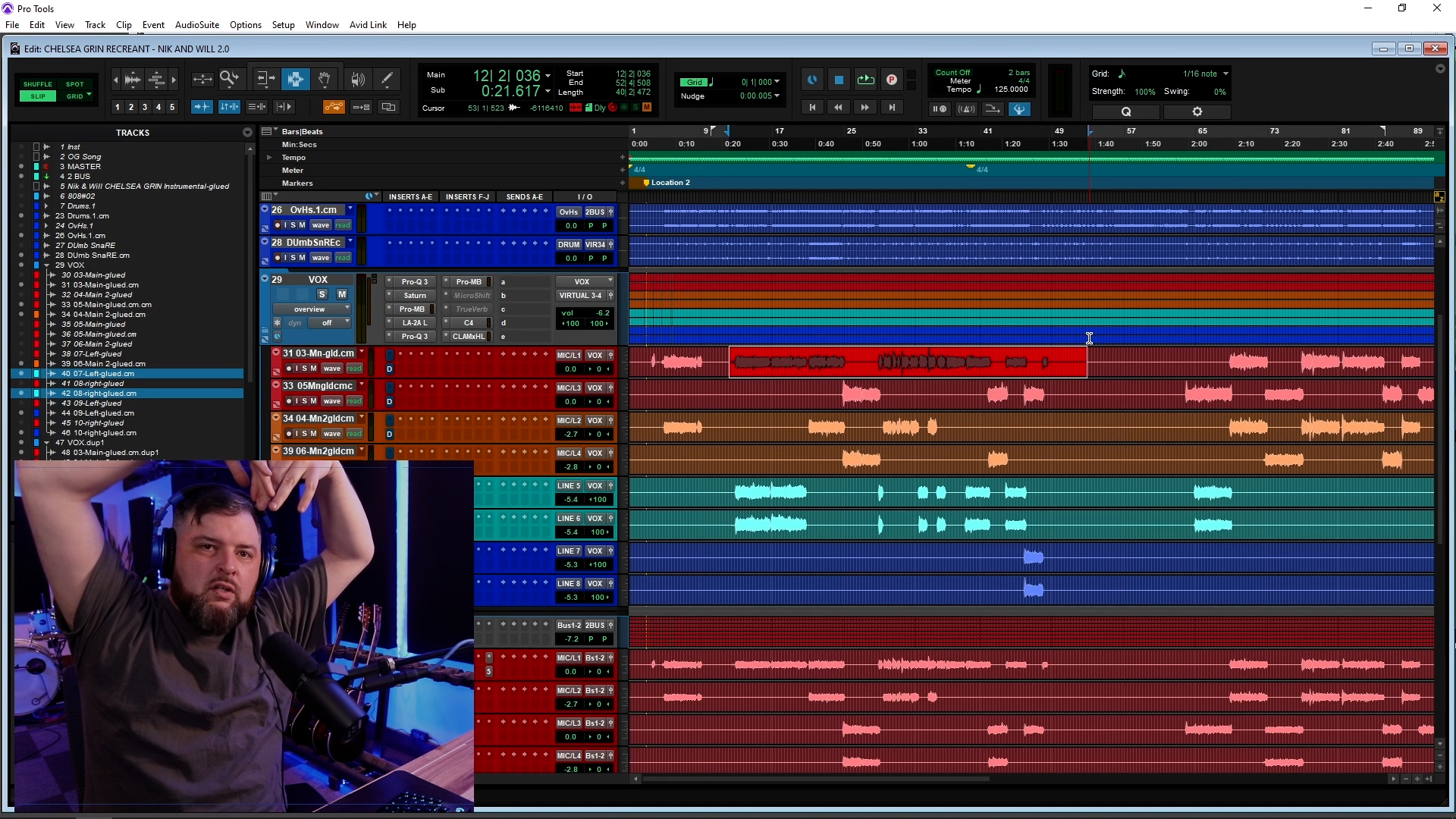The height and width of the screenshot is (819, 1456).
Task: Open VOX track automation mode off dropdown
Action: coord(331,323)
